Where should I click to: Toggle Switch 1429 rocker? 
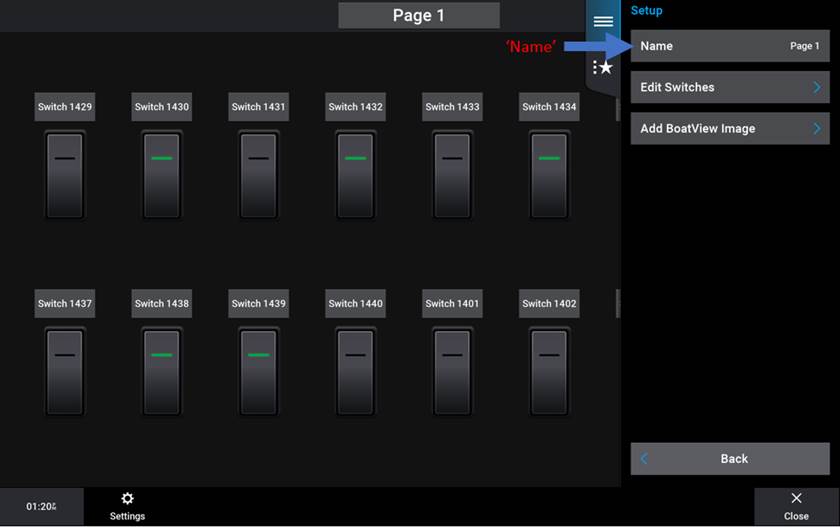[65, 175]
